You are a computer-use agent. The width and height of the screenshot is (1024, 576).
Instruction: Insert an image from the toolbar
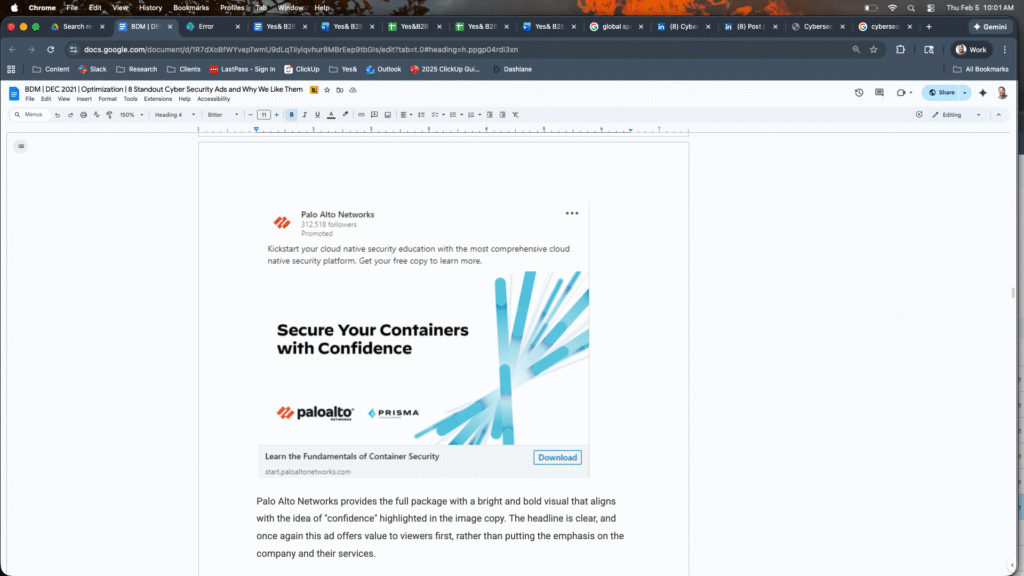pos(388,114)
